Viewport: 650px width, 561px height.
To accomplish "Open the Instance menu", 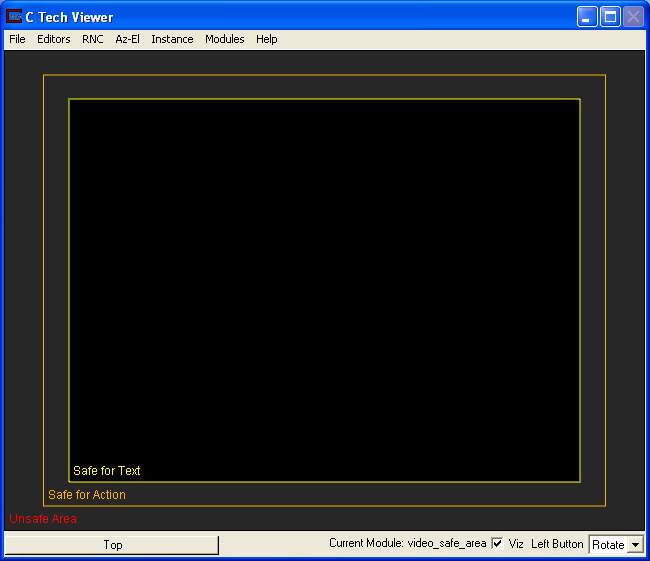I will point(172,39).
